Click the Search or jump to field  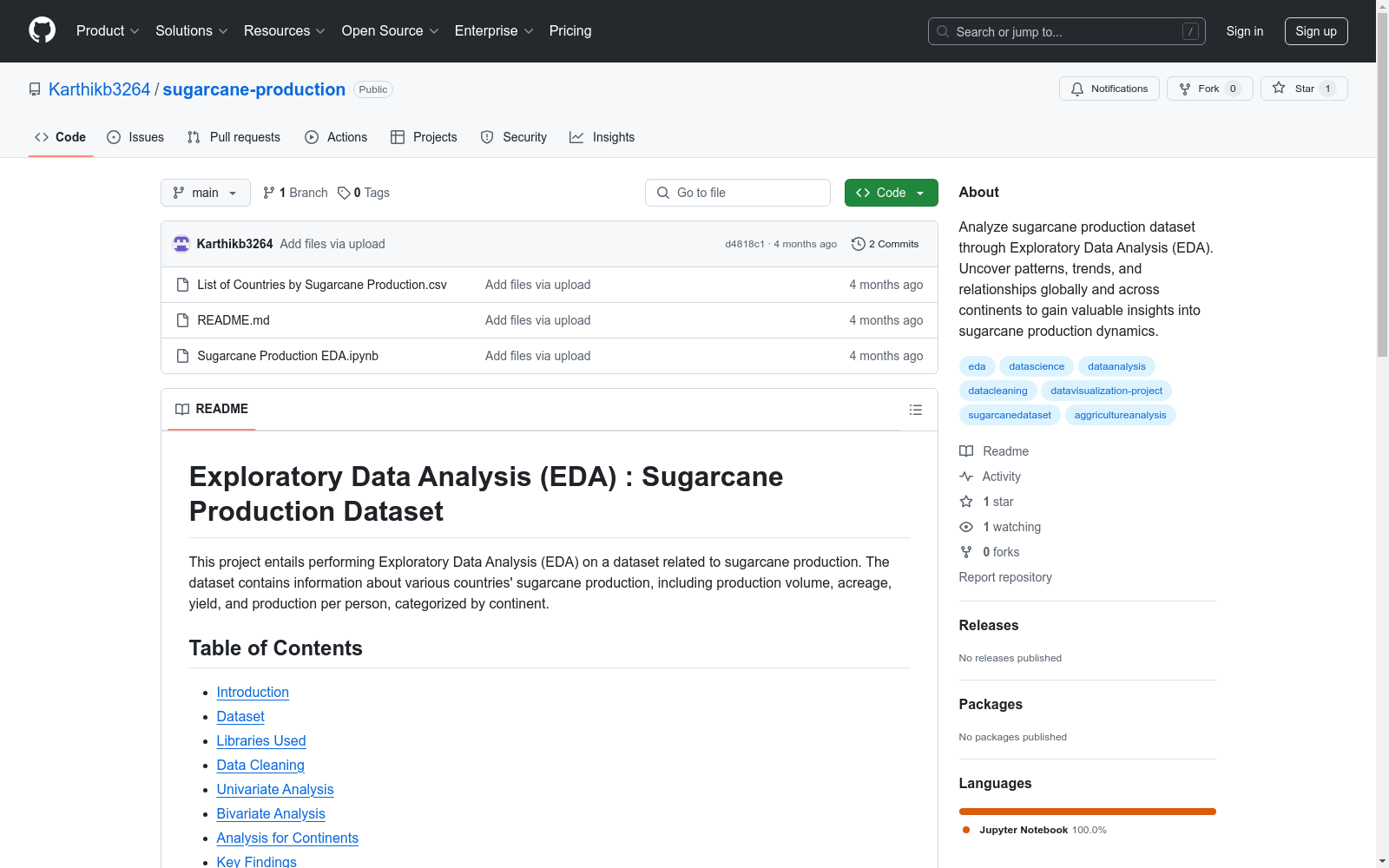(x=1067, y=31)
